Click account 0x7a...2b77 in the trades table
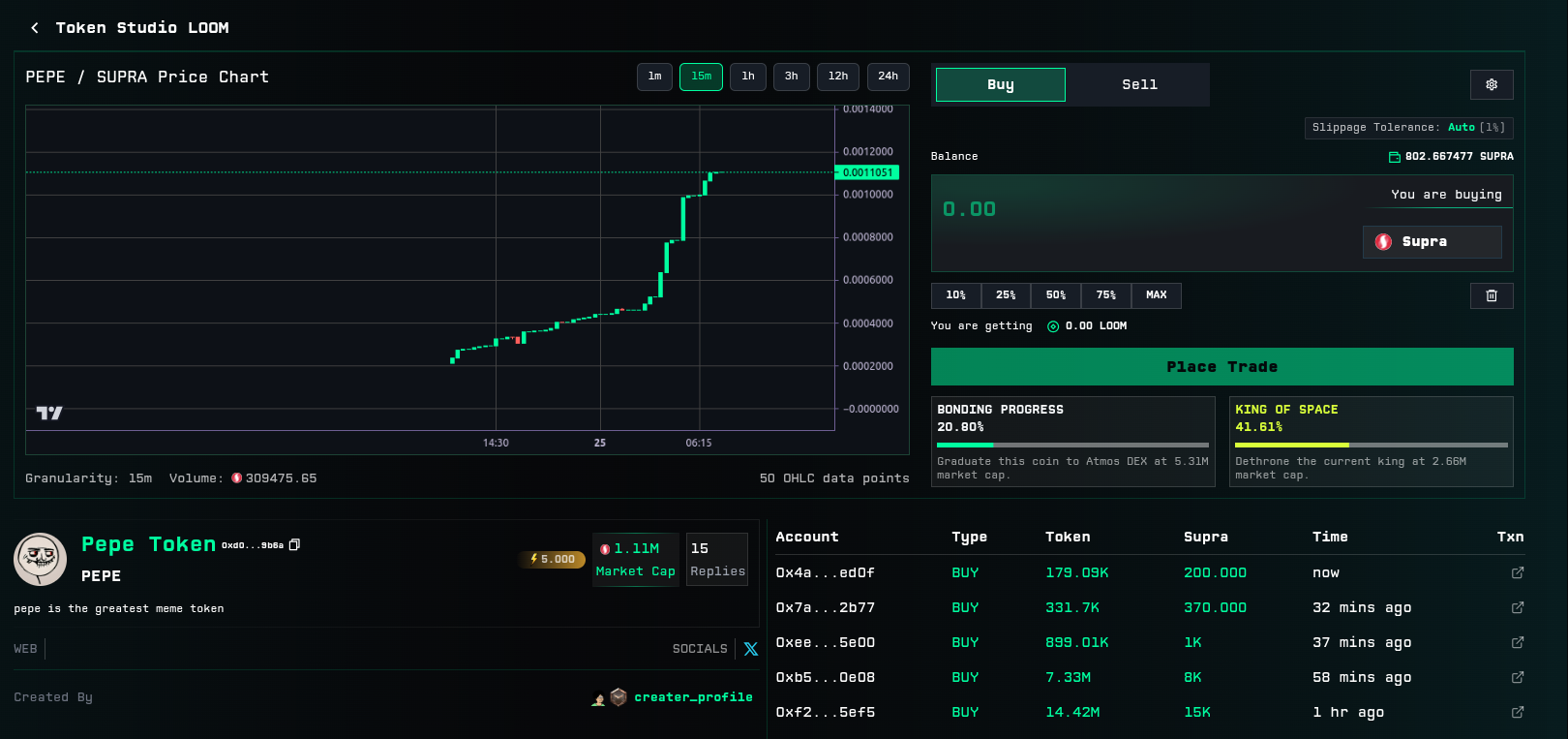The height and width of the screenshot is (739, 1568). point(825,607)
